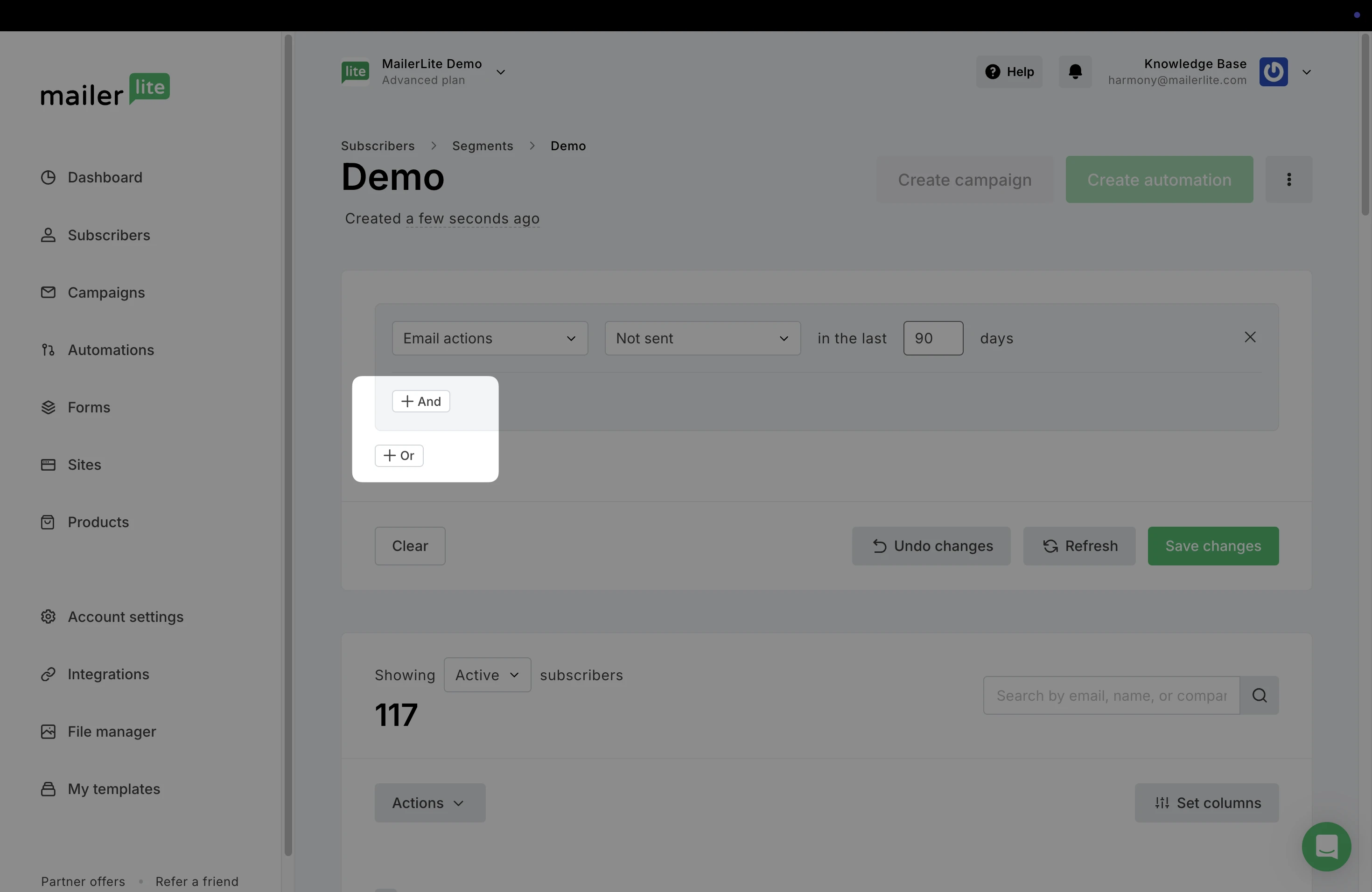Expand the Email actions dropdown
This screenshot has height=892, width=1372.
point(490,338)
